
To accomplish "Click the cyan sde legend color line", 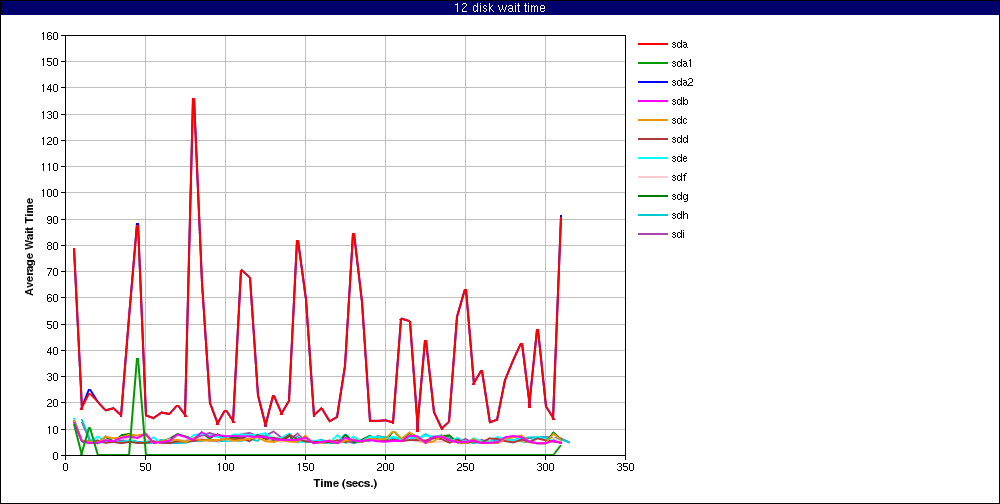I will point(652,158).
